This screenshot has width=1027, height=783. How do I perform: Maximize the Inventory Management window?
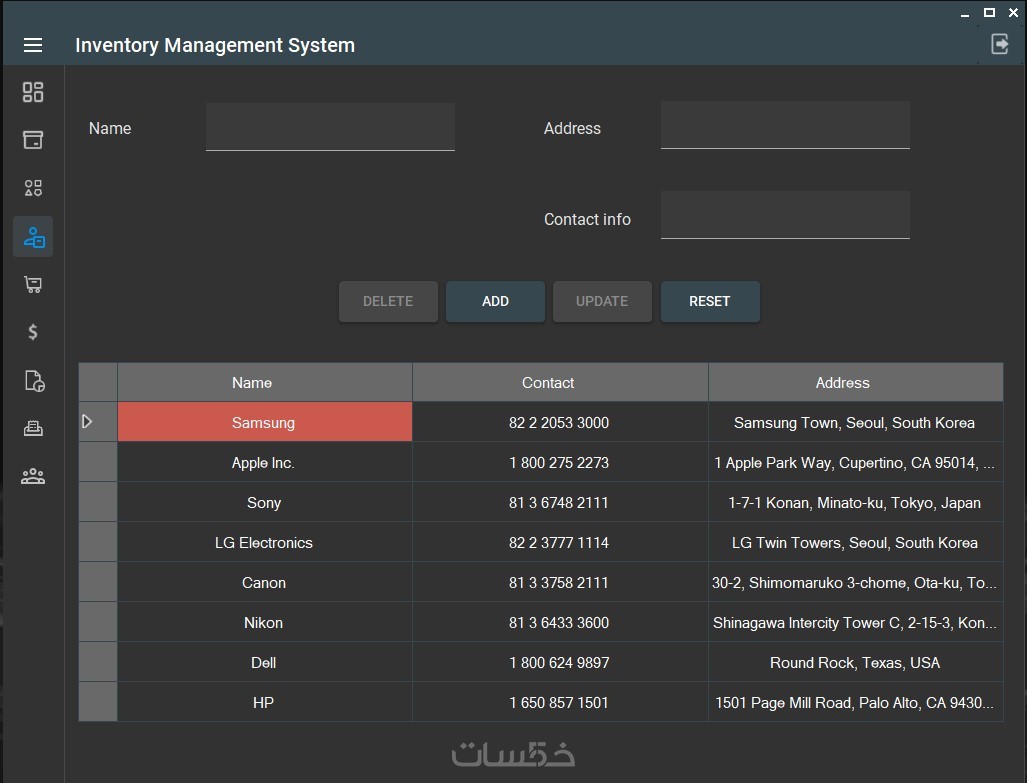coord(990,12)
